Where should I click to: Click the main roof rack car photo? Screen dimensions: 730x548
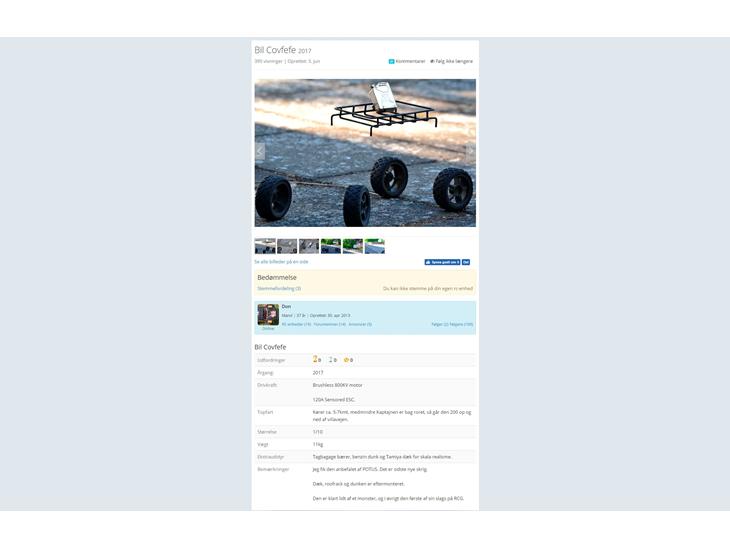[x=365, y=153]
